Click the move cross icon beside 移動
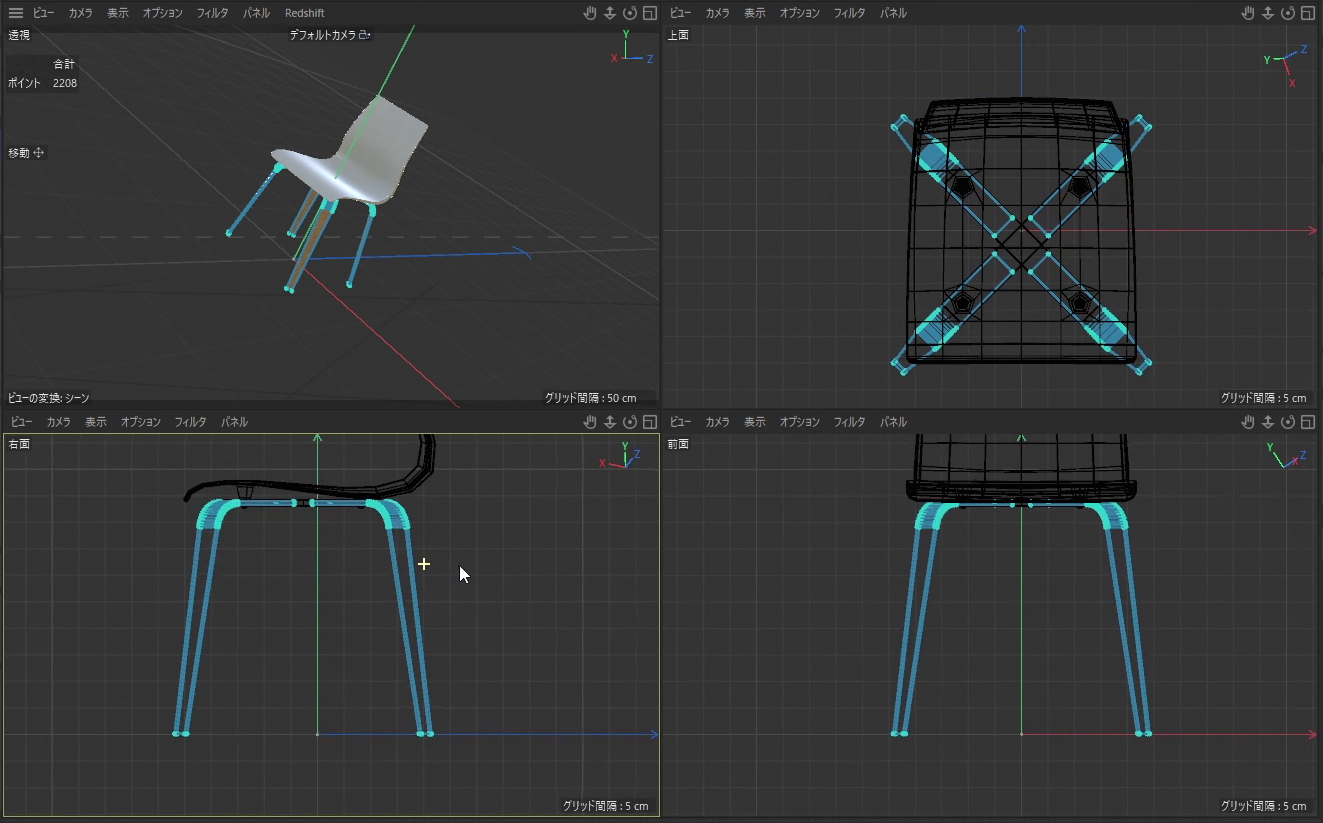 (39, 153)
